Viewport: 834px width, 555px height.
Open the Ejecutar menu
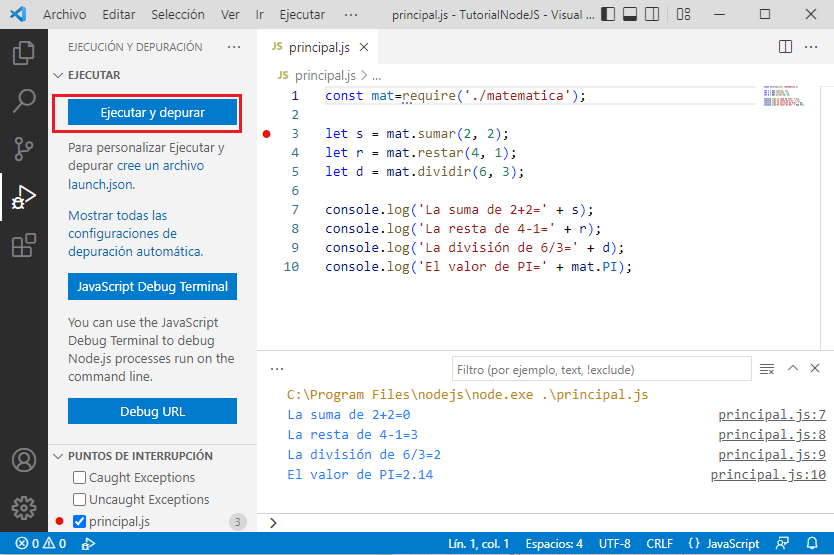(302, 14)
